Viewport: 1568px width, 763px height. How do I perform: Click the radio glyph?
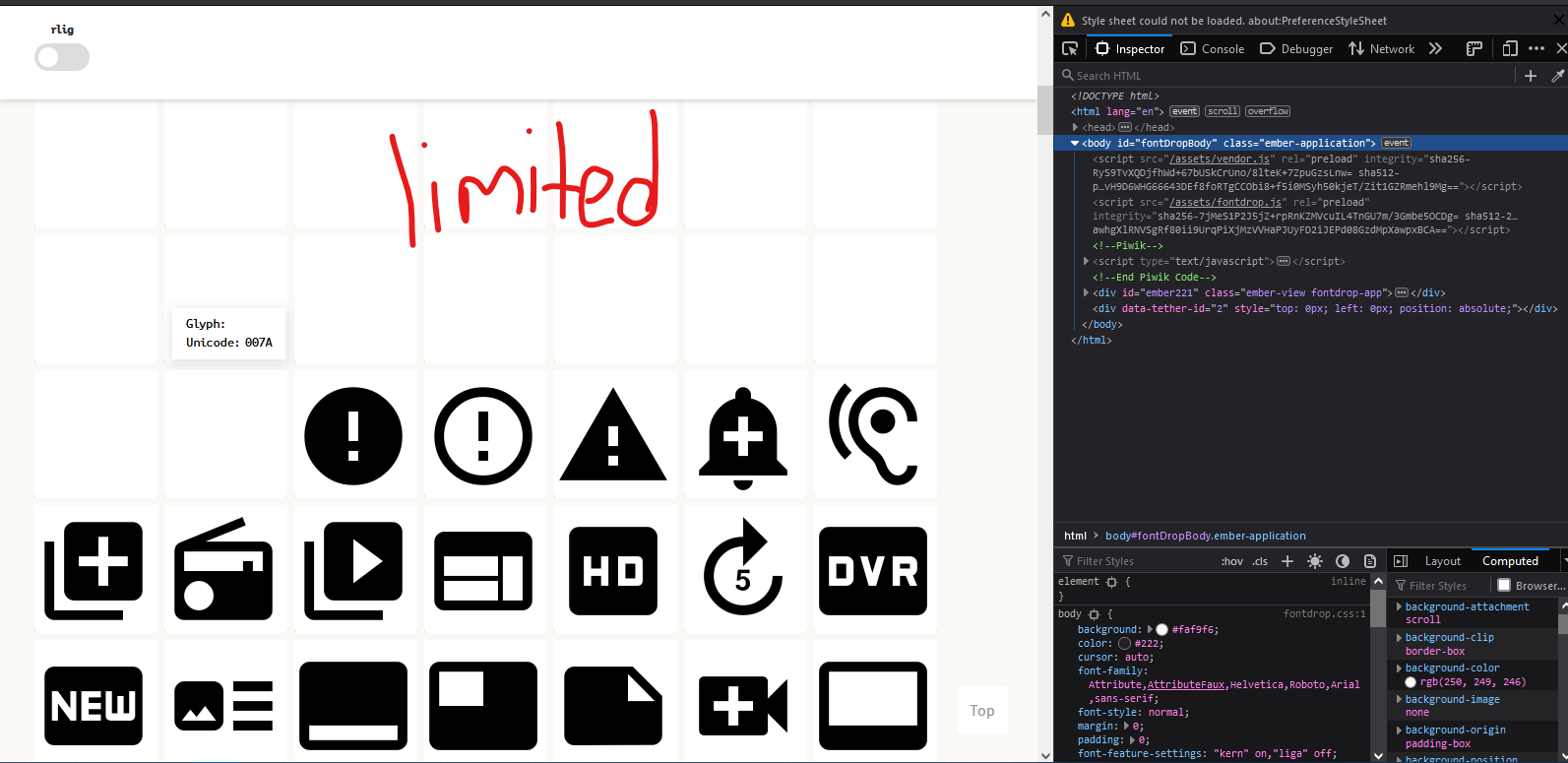point(223,569)
